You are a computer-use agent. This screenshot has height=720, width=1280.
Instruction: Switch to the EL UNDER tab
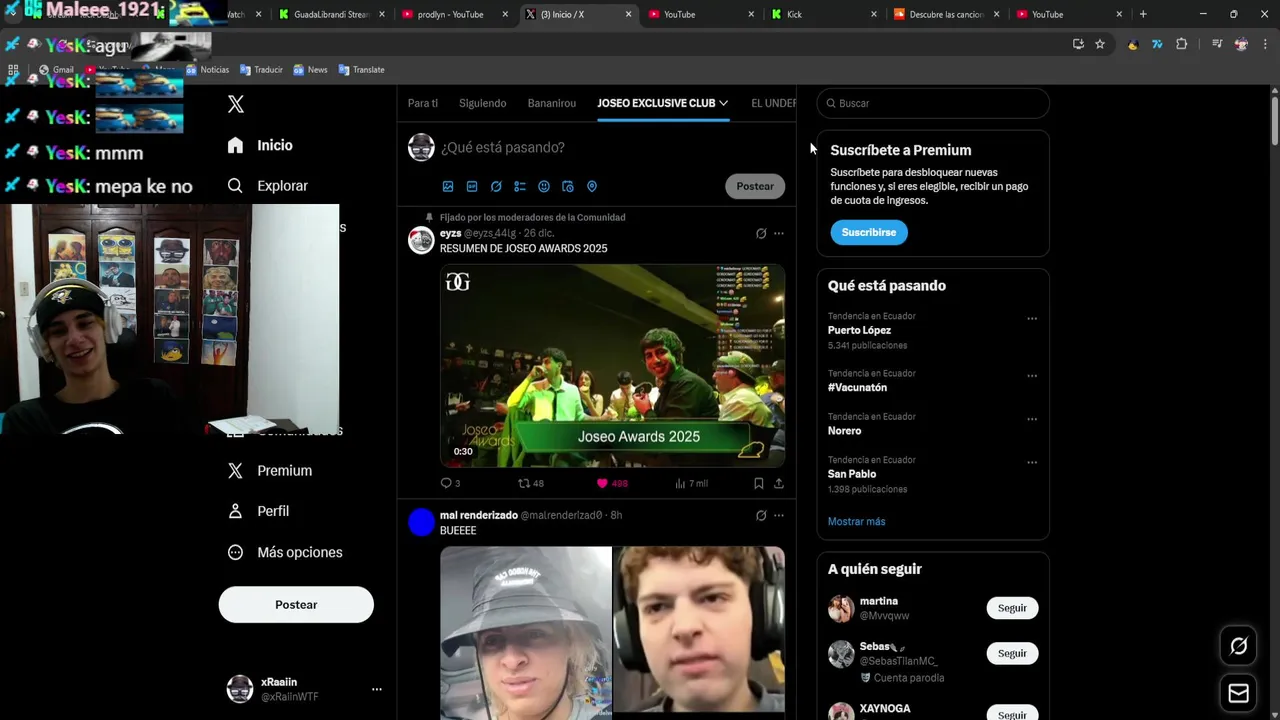click(774, 103)
